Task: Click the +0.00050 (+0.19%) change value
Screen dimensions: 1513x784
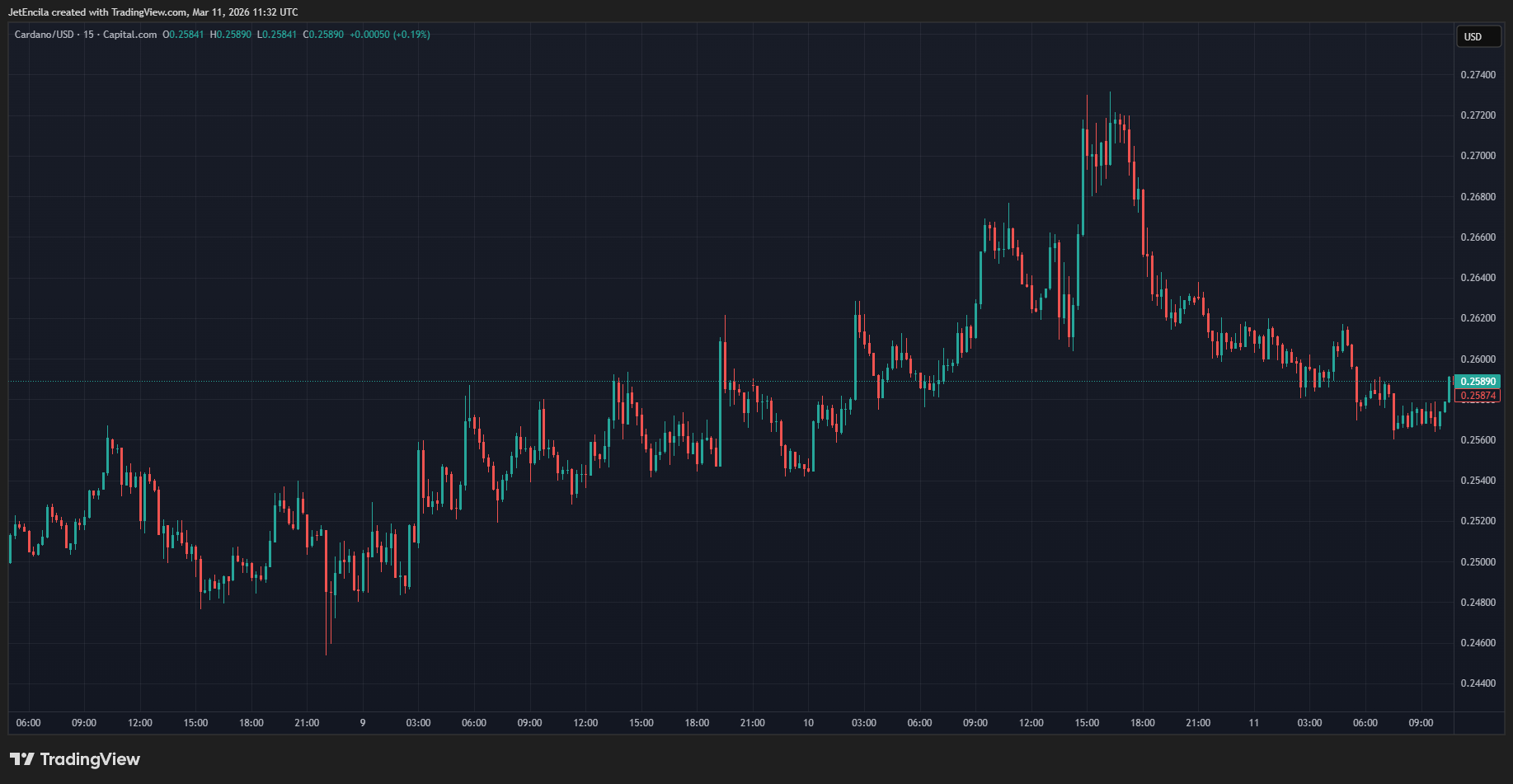Action: [x=389, y=35]
